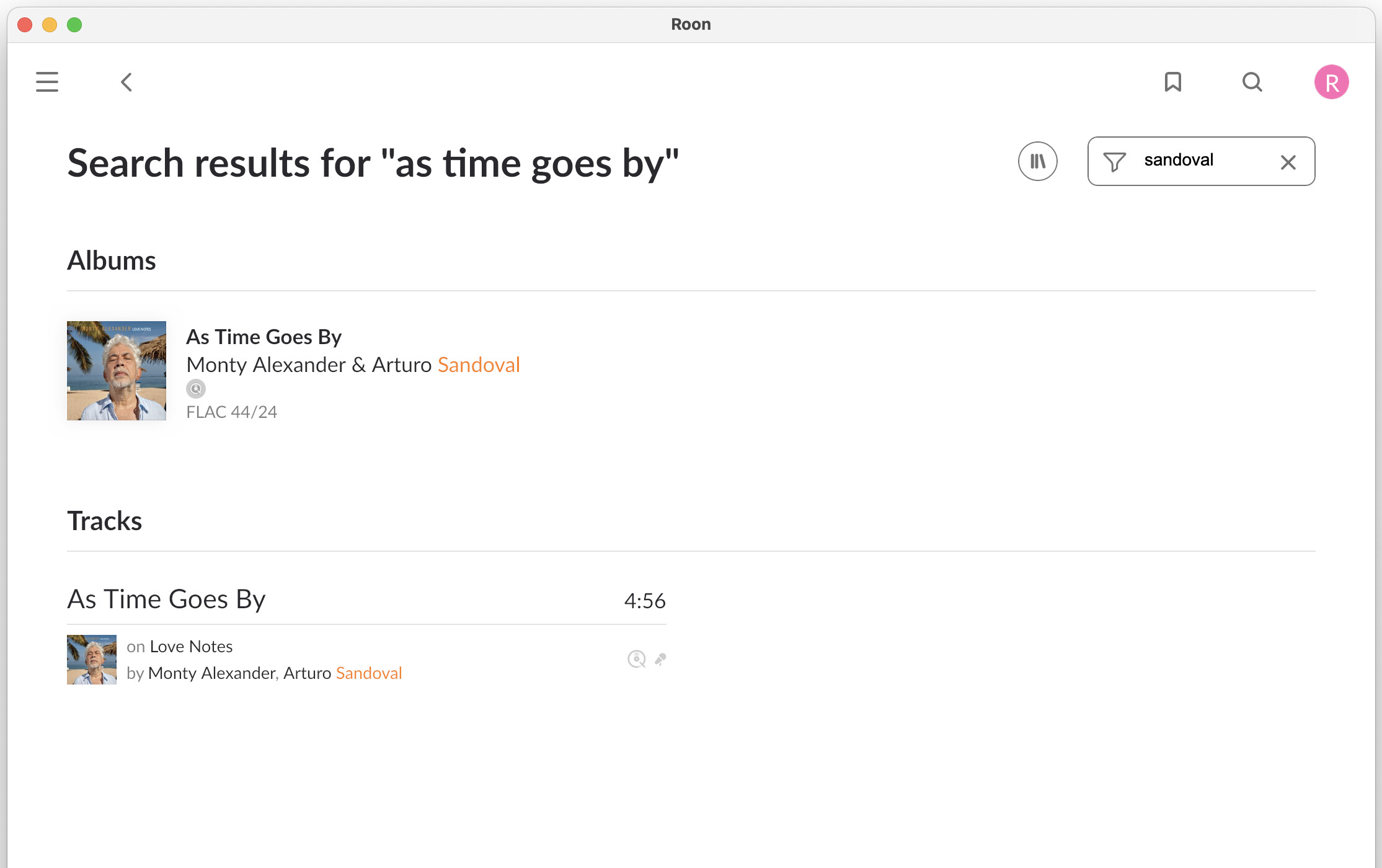The height and width of the screenshot is (868, 1382).
Task: Click the small track artwork thumbnail
Action: coord(92,660)
